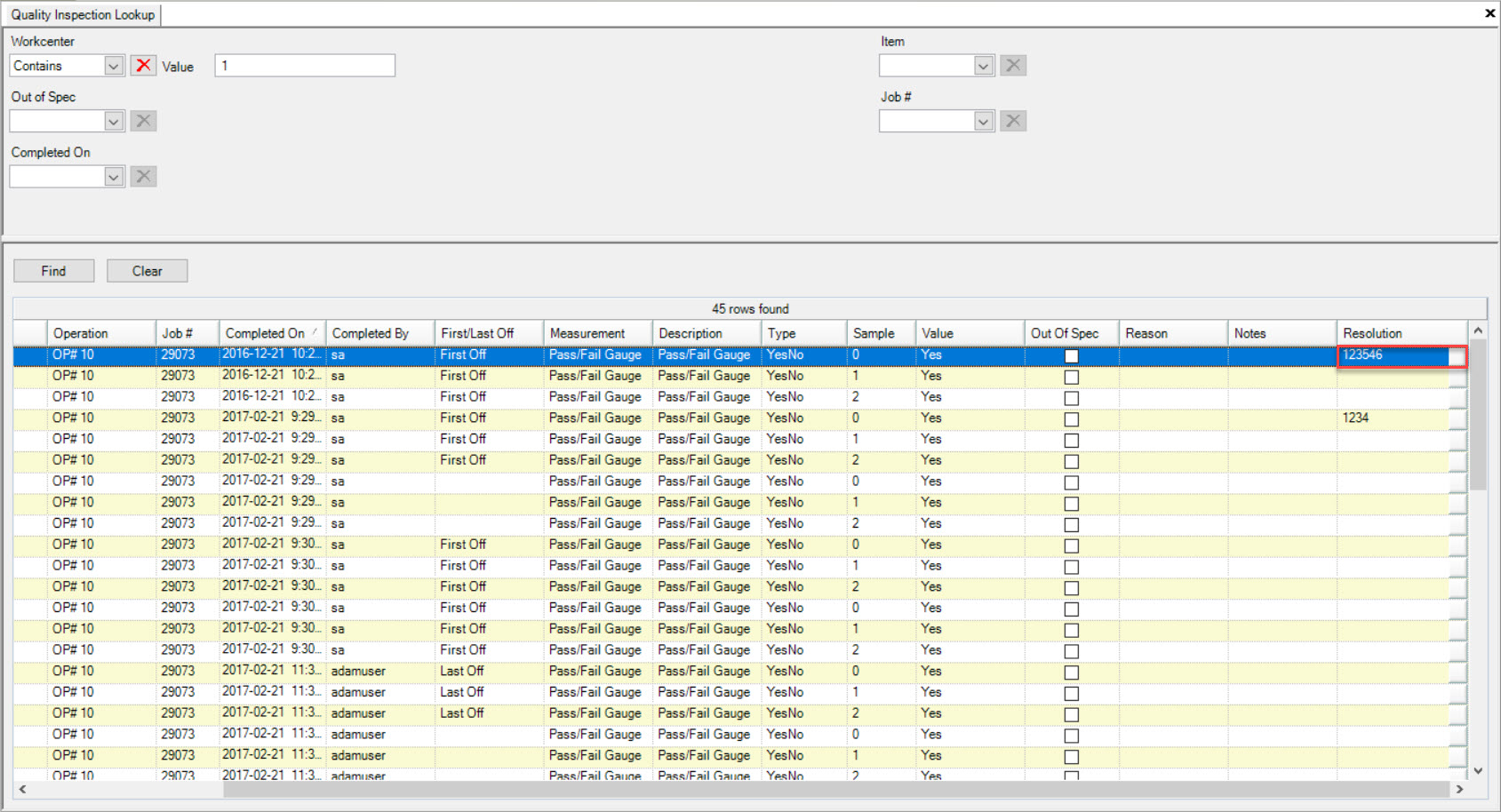
Task: Toggle Out Of Spec checkbox in selected first row
Action: [1072, 356]
